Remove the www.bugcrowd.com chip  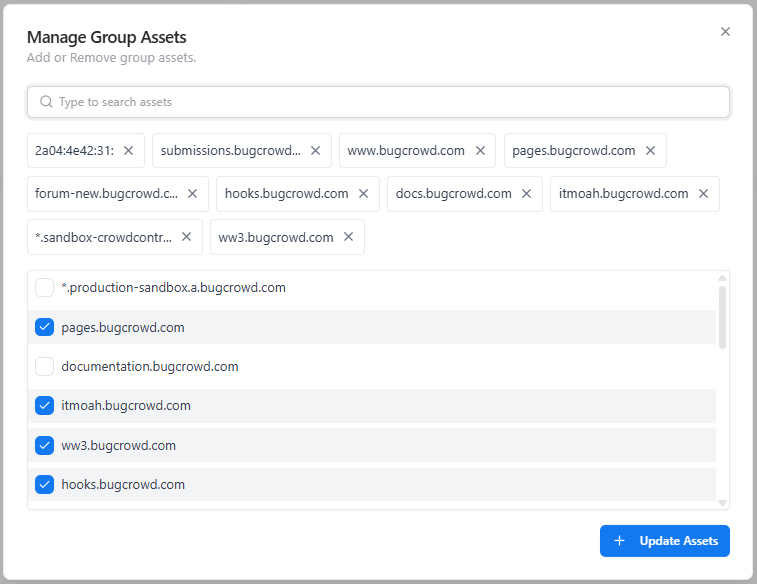480,151
